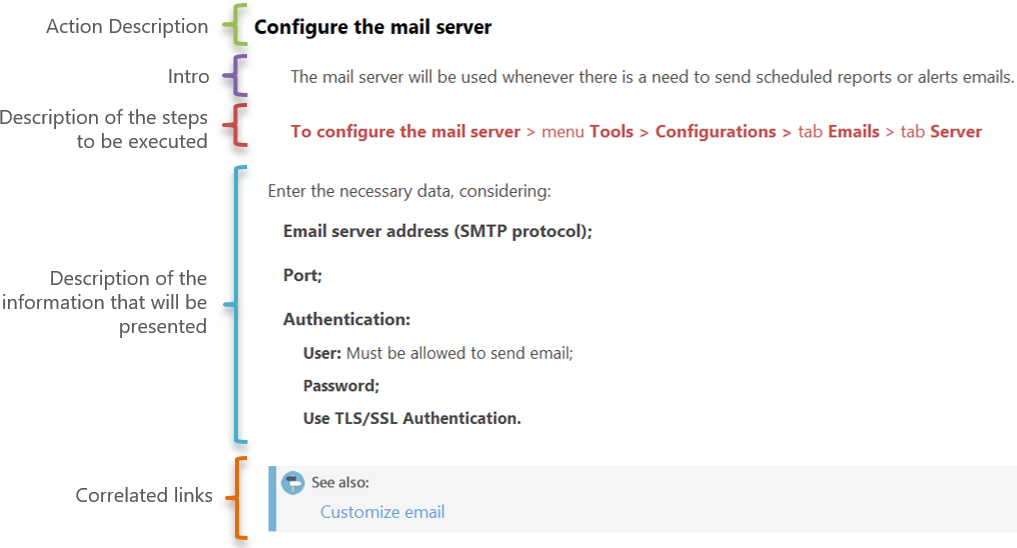Click the Email server address (SMTP protocol) item
This screenshot has height=548, width=1017.
[438, 231]
